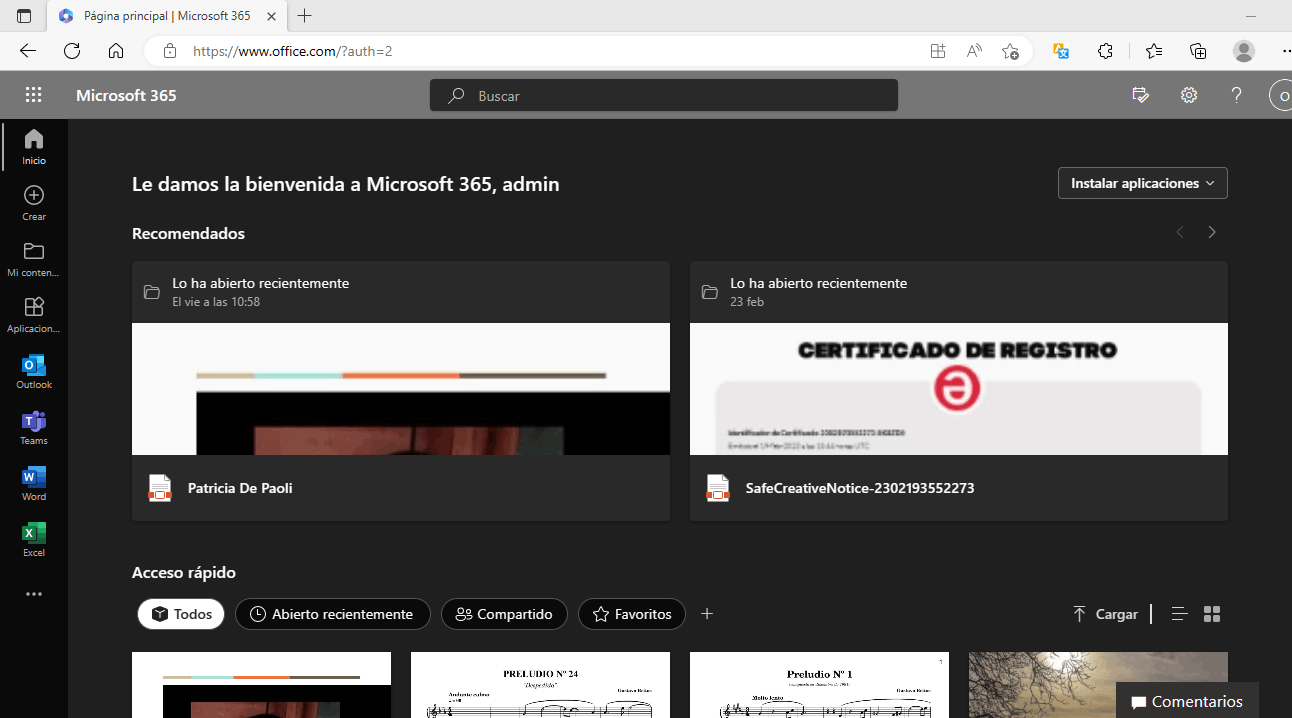Show more apps ellipsis in sidebar

(34, 594)
